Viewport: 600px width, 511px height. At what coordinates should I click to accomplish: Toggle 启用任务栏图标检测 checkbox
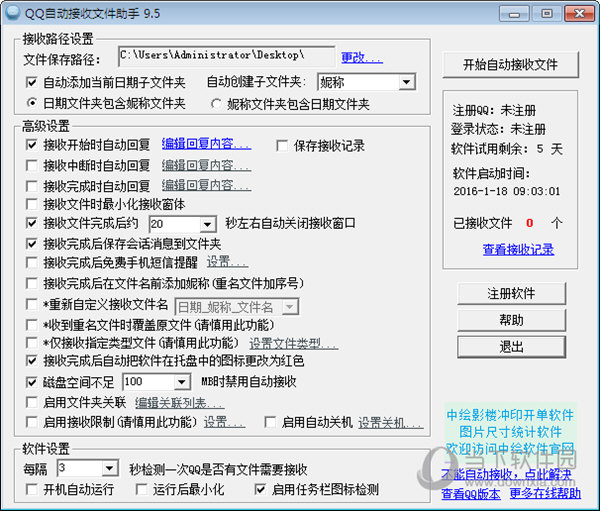click(260, 490)
